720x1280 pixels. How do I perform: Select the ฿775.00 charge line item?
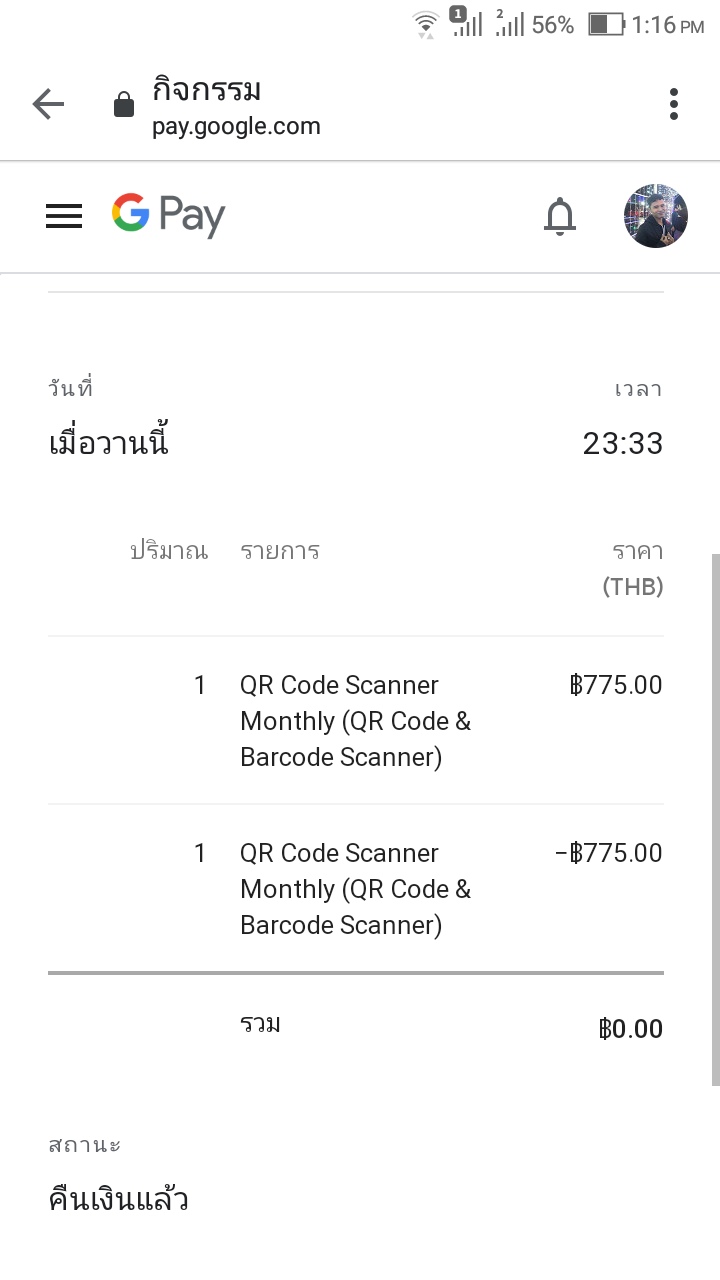pos(355,720)
